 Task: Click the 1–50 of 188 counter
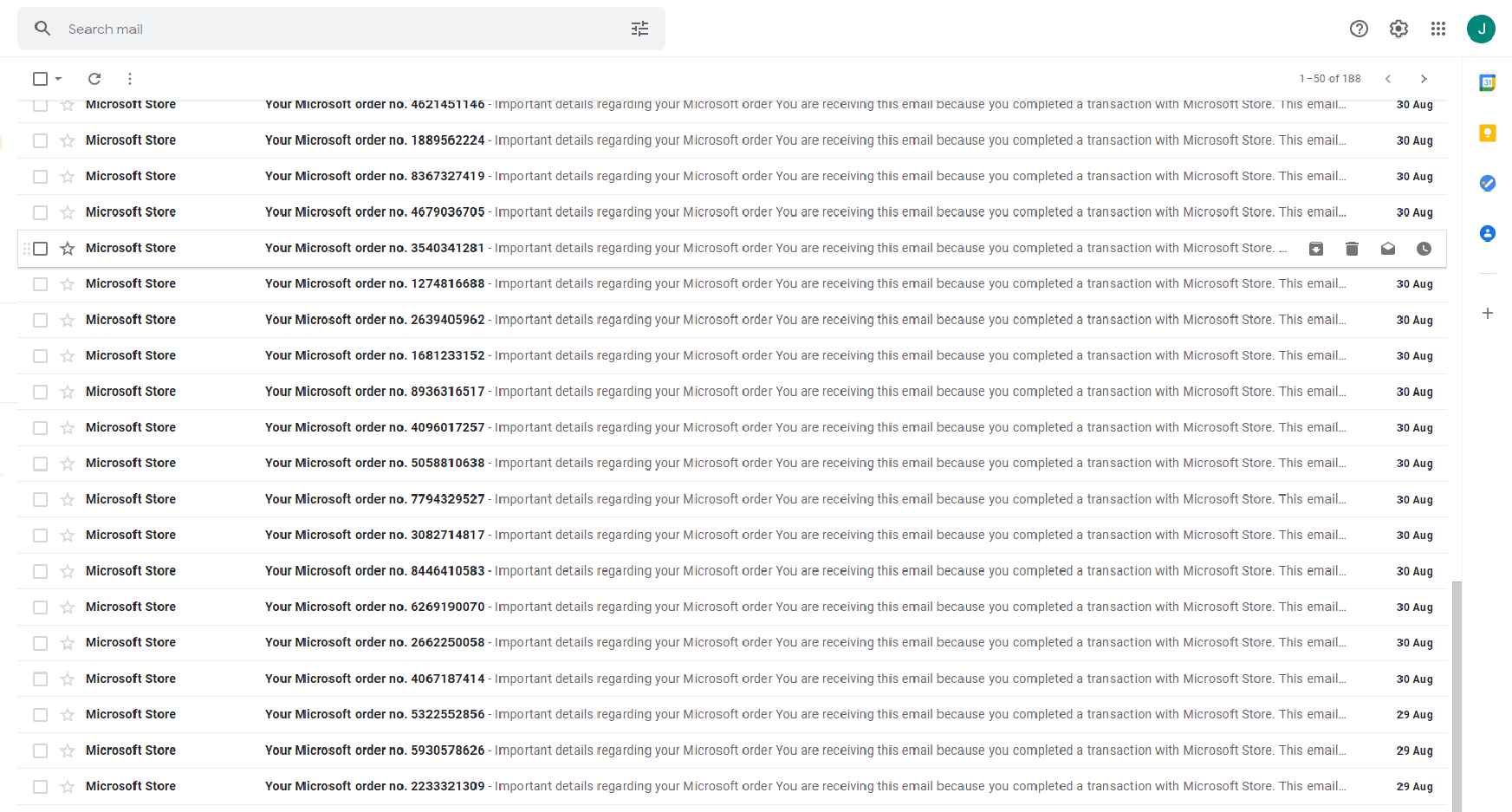(1330, 79)
